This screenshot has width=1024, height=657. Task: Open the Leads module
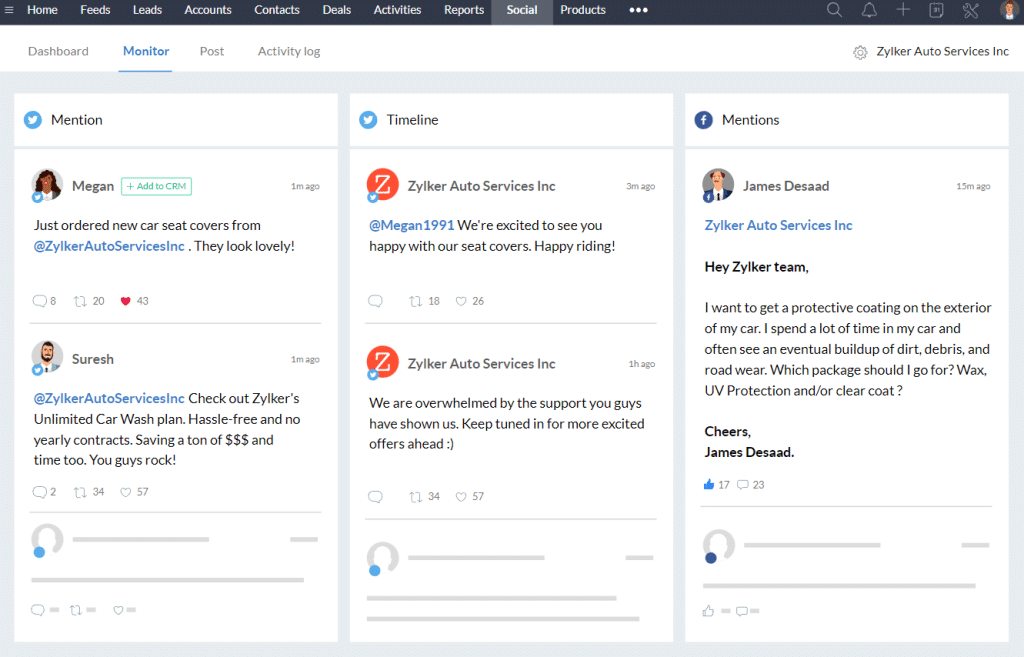click(x=147, y=10)
